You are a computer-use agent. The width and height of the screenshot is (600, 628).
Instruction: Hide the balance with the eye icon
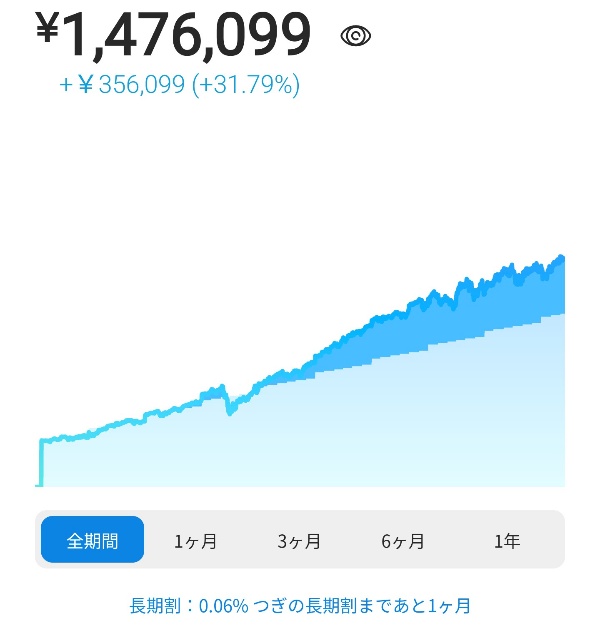click(x=355, y=36)
